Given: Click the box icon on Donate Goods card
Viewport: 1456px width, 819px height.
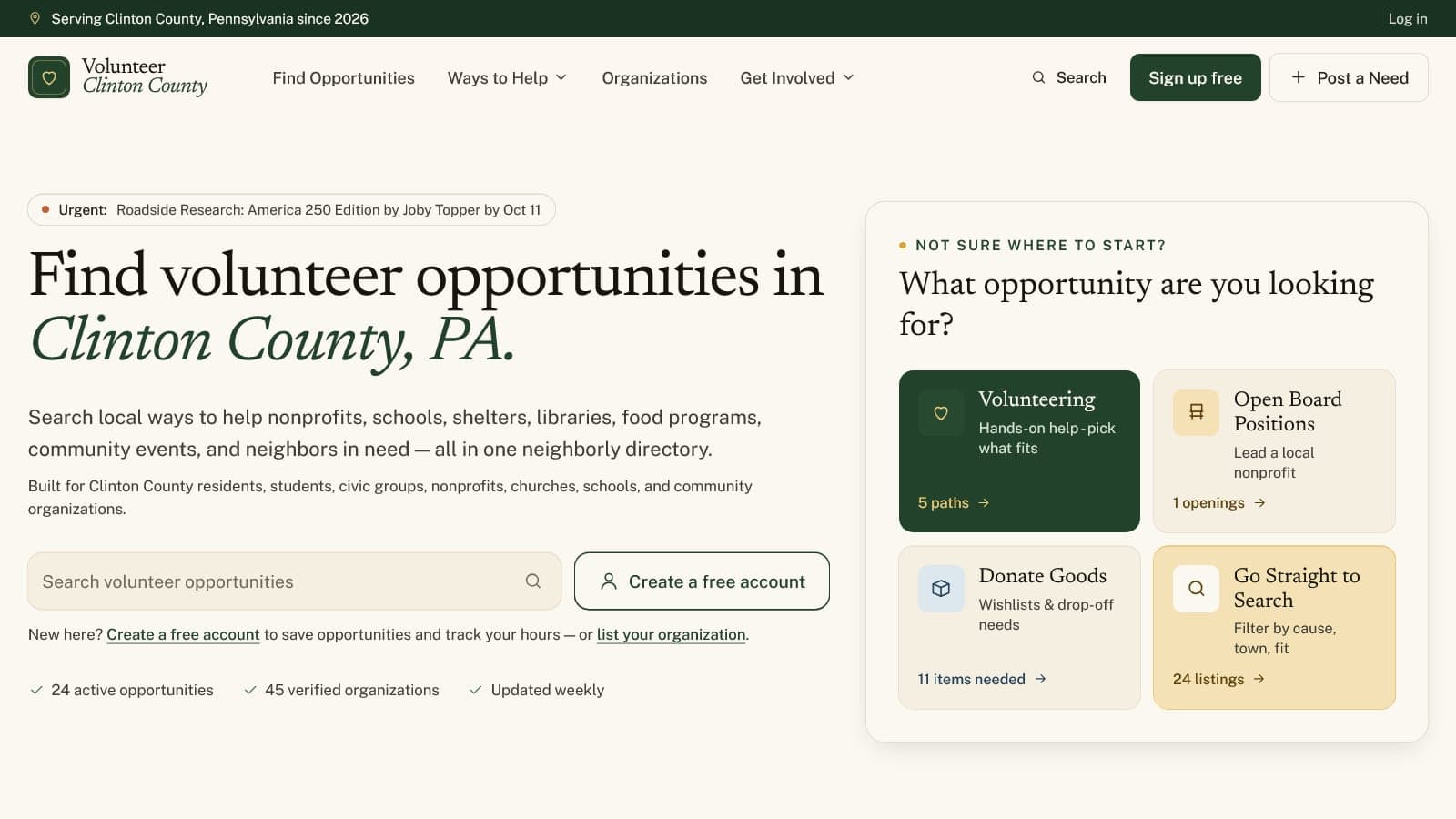Looking at the screenshot, I should point(941,589).
